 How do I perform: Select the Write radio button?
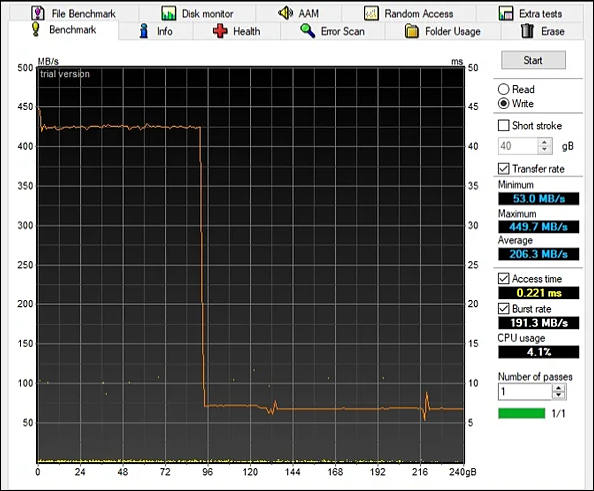(x=503, y=103)
